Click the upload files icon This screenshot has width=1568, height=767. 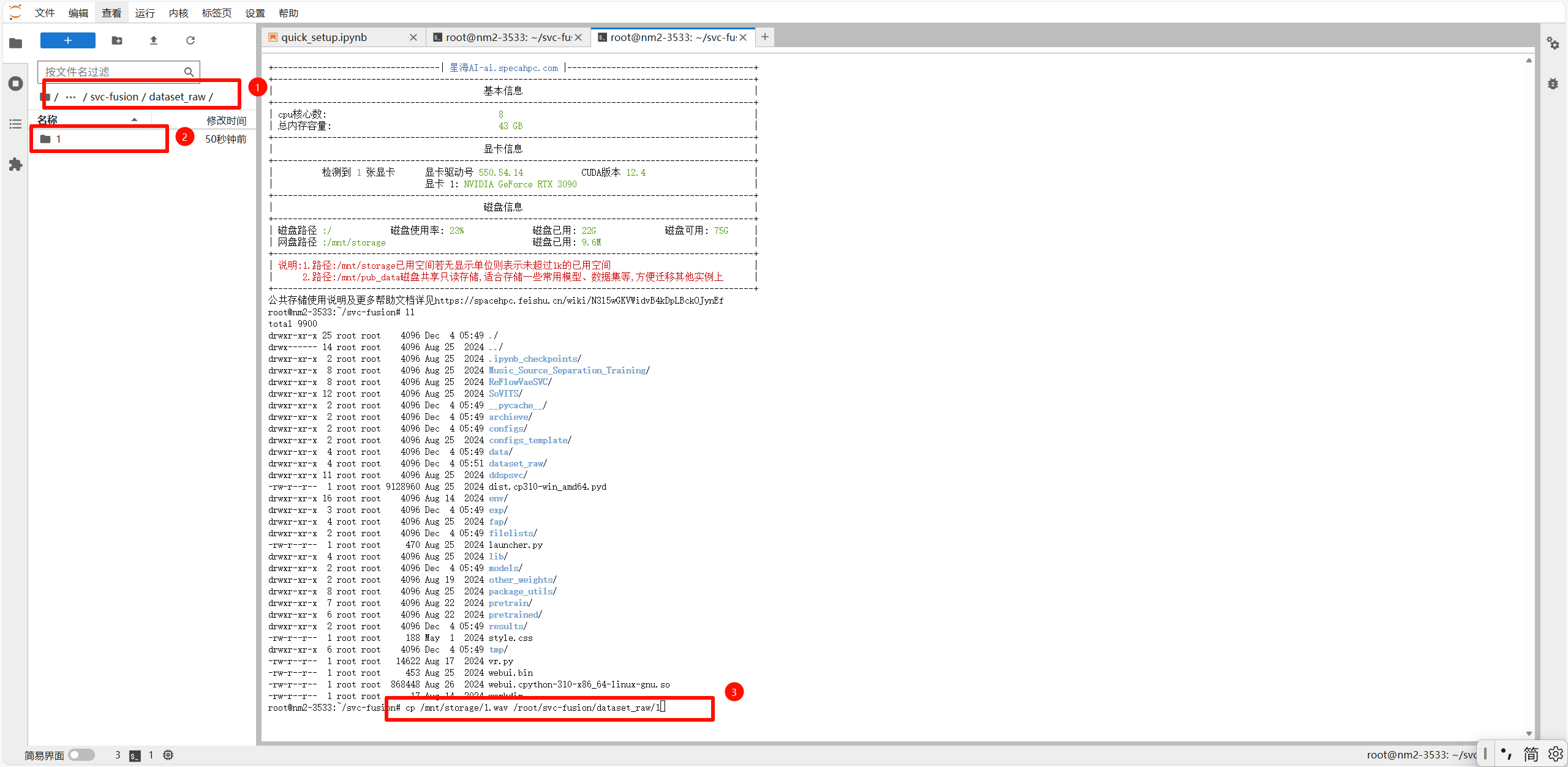click(x=154, y=40)
